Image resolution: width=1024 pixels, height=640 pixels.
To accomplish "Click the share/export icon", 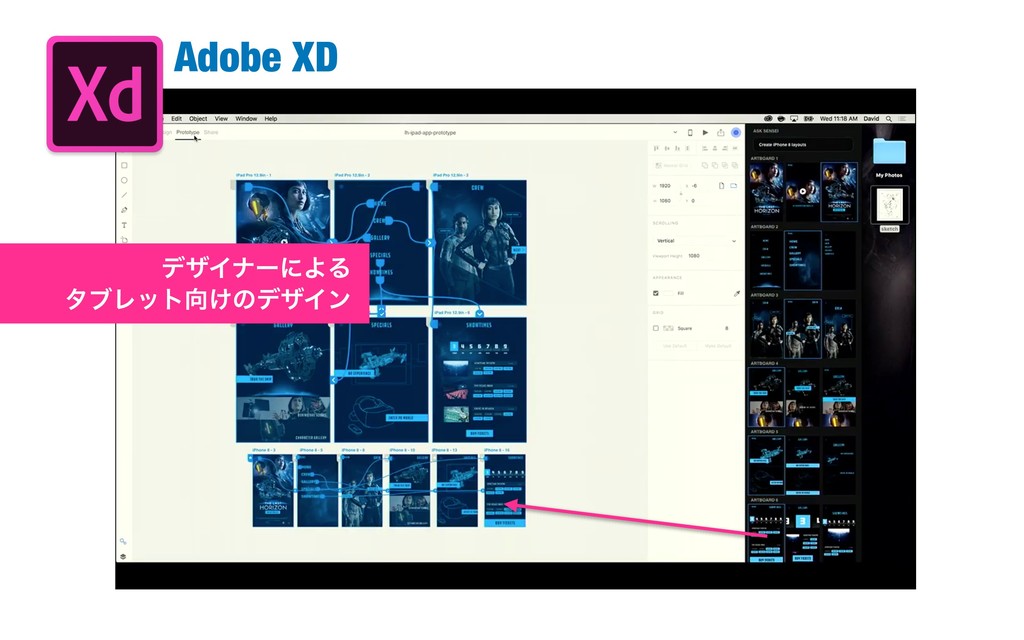I will [720, 133].
